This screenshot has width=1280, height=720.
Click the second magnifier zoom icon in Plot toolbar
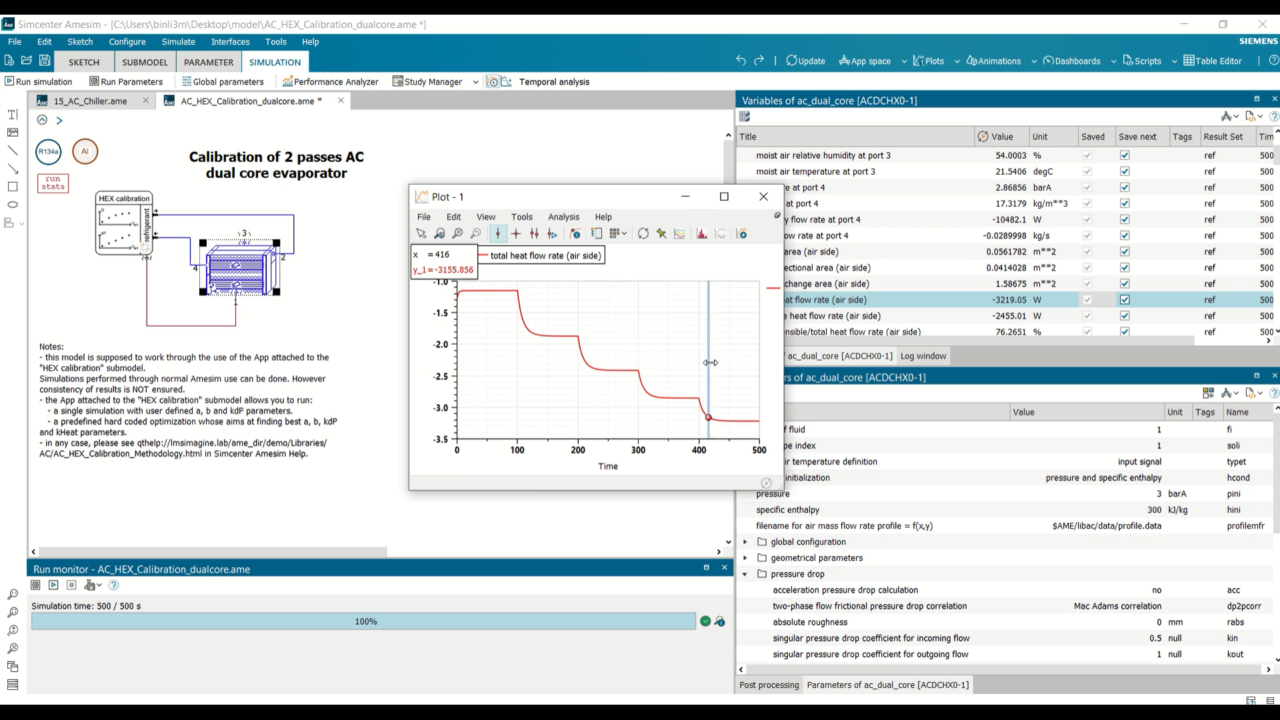coord(457,234)
